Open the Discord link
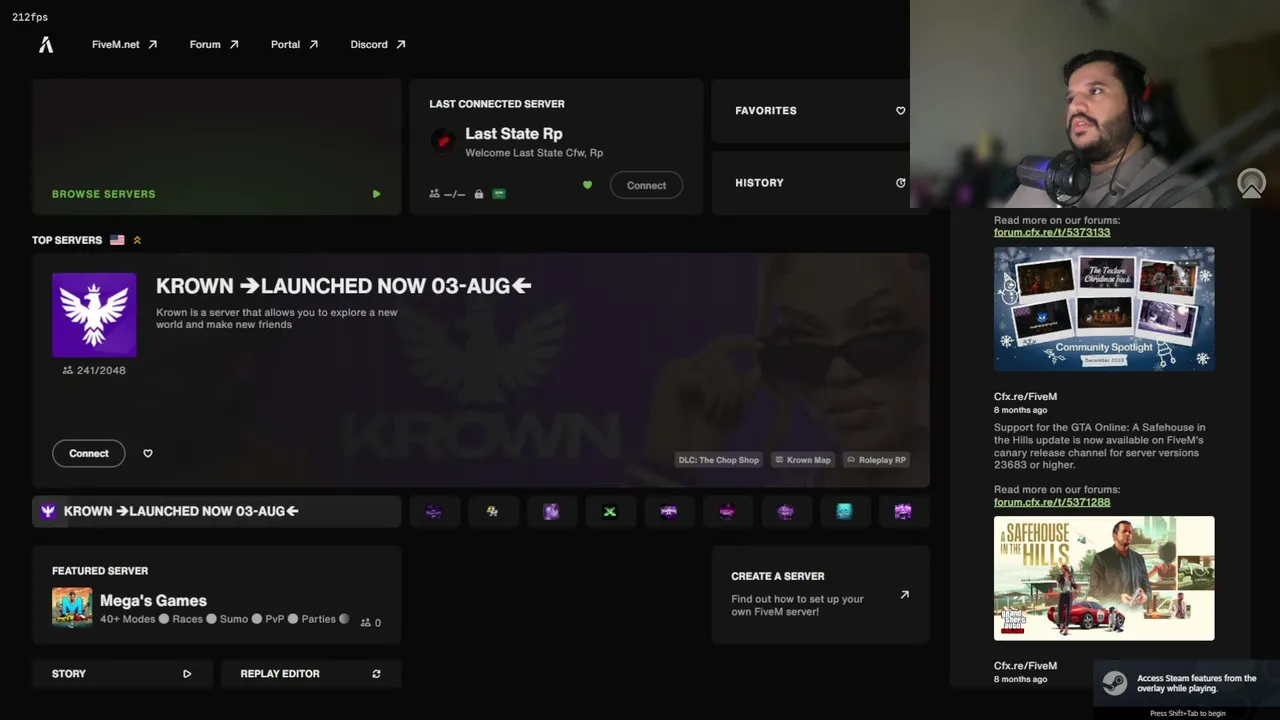Viewport: 1280px width, 720px height. (x=378, y=44)
